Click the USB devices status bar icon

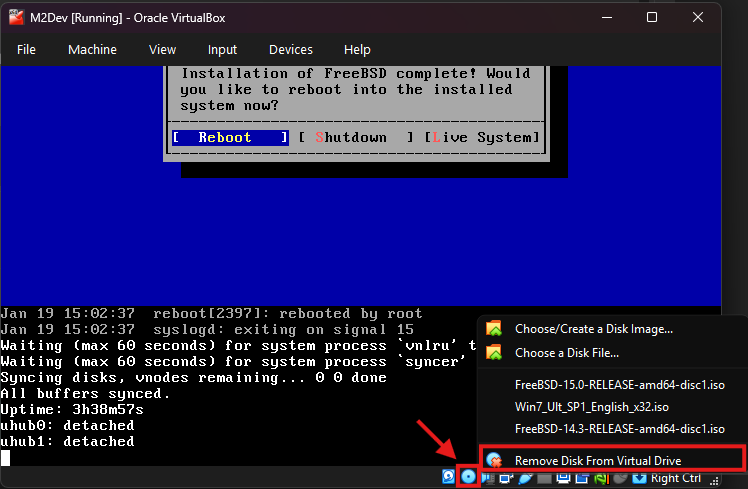524,478
